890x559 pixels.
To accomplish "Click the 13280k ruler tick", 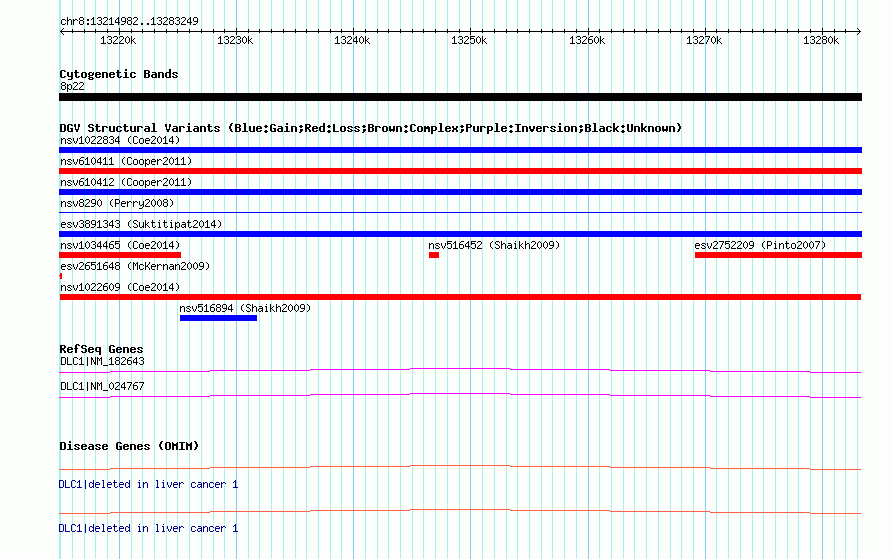I will tap(821, 40).
